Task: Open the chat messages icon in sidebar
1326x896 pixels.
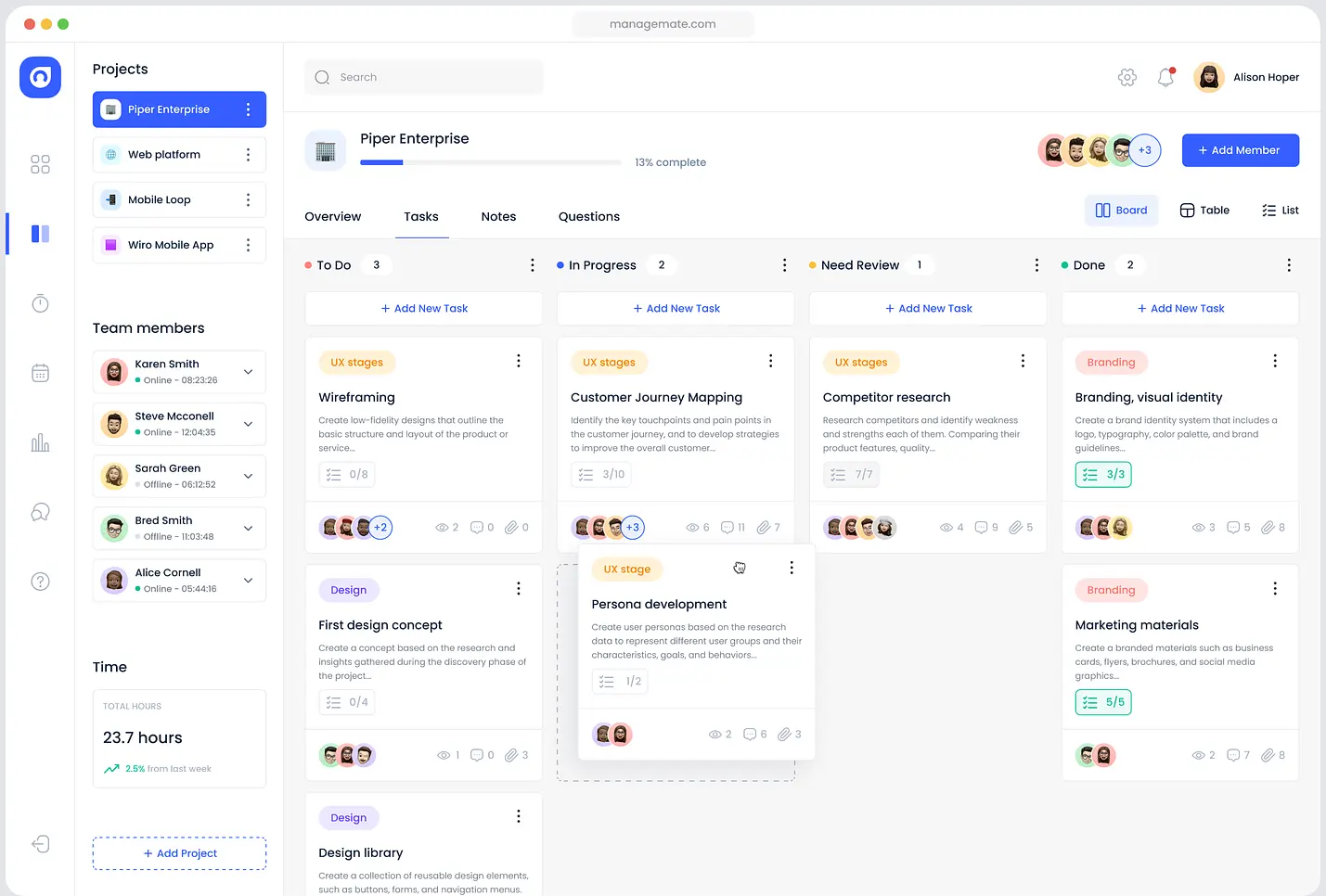Action: pos(40,512)
